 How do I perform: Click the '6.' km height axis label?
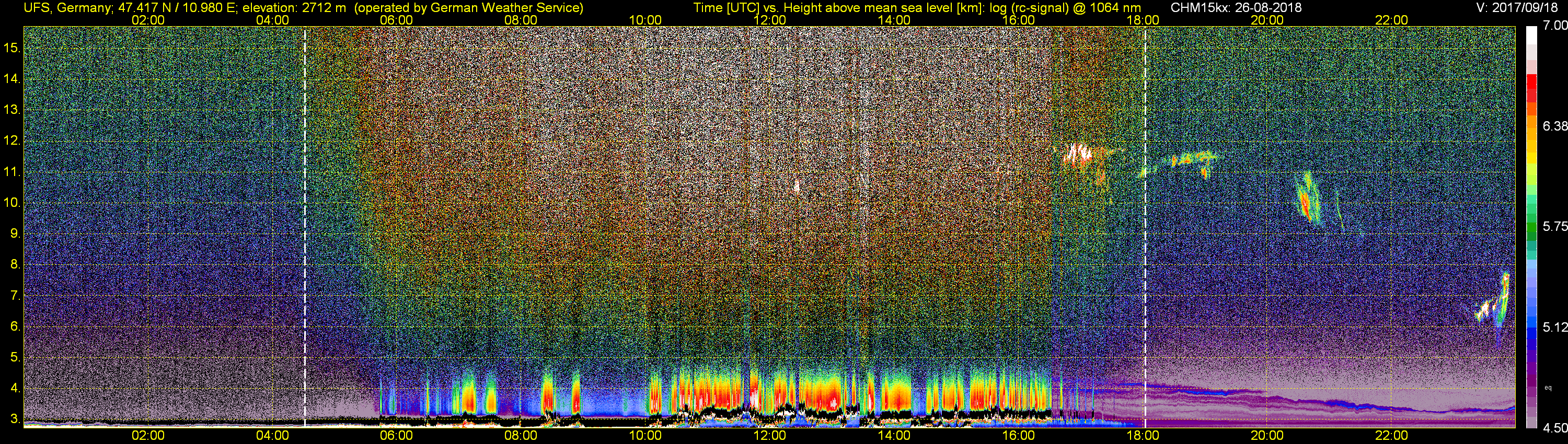point(15,326)
